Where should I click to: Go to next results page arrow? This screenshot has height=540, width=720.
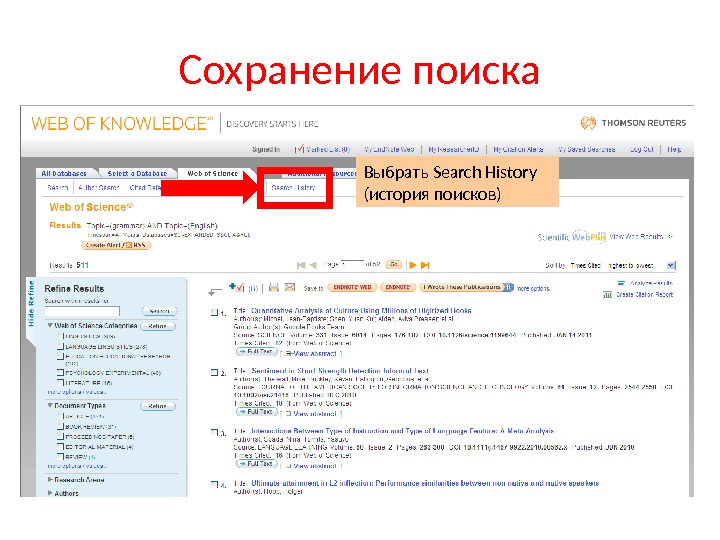(x=413, y=265)
